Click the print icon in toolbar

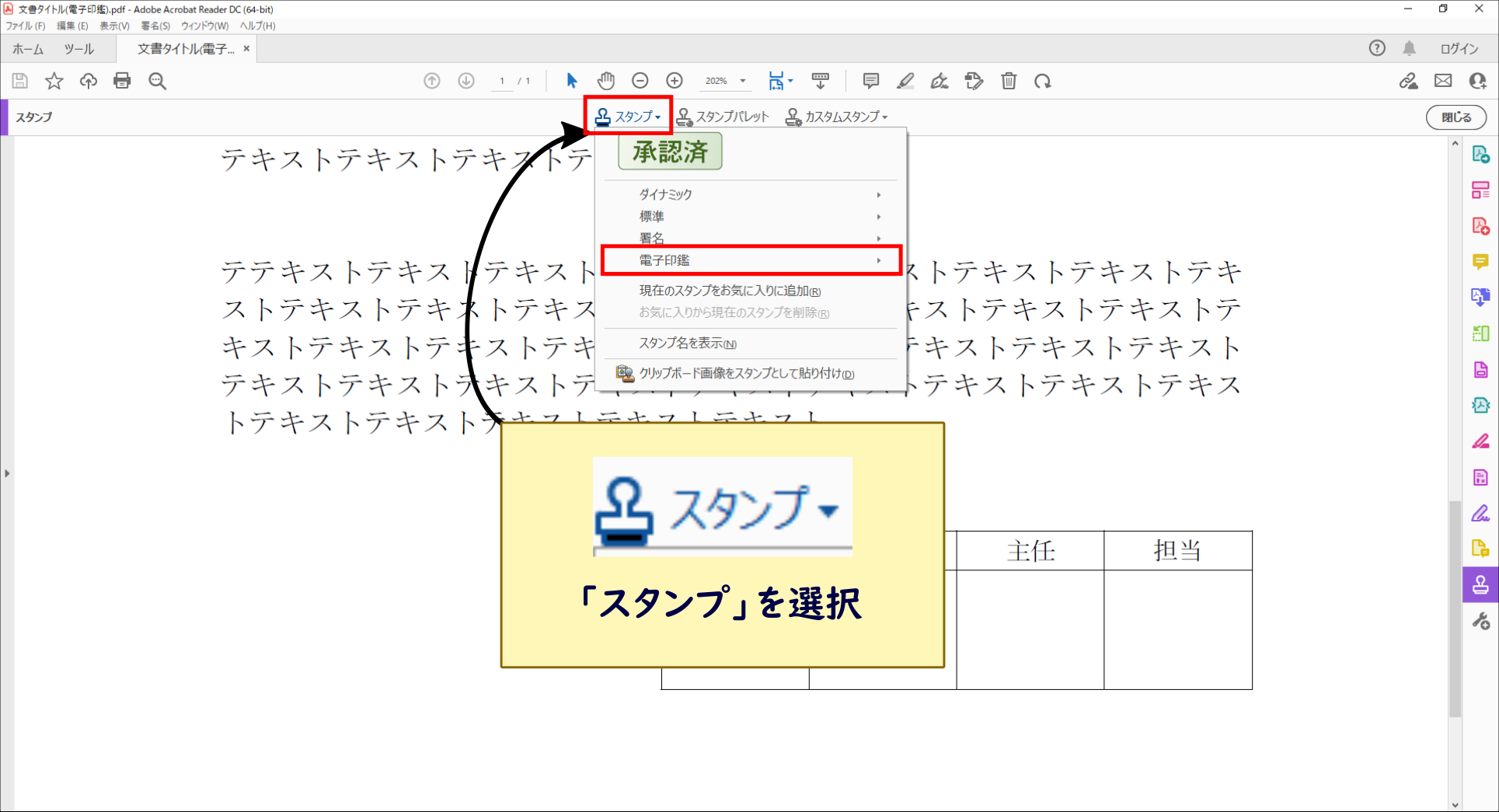122,81
